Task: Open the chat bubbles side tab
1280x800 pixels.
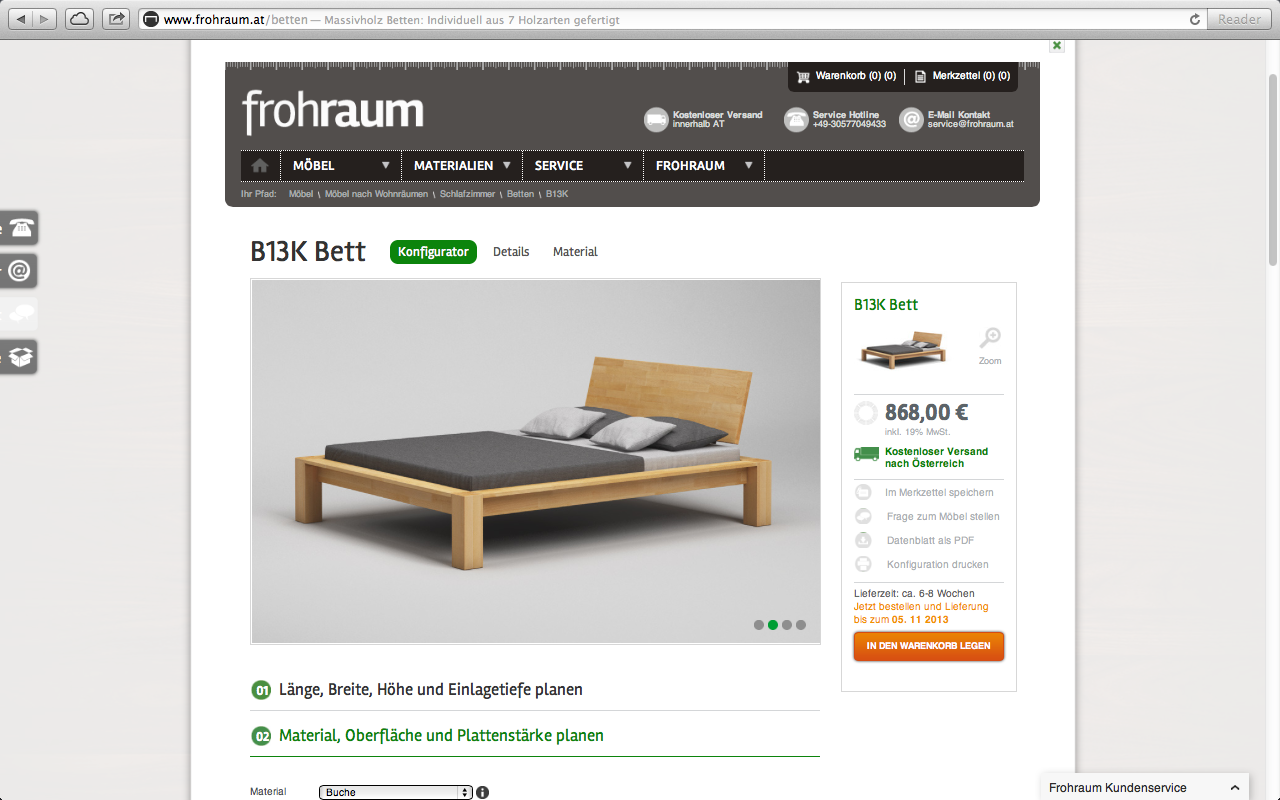Action: coord(19,314)
